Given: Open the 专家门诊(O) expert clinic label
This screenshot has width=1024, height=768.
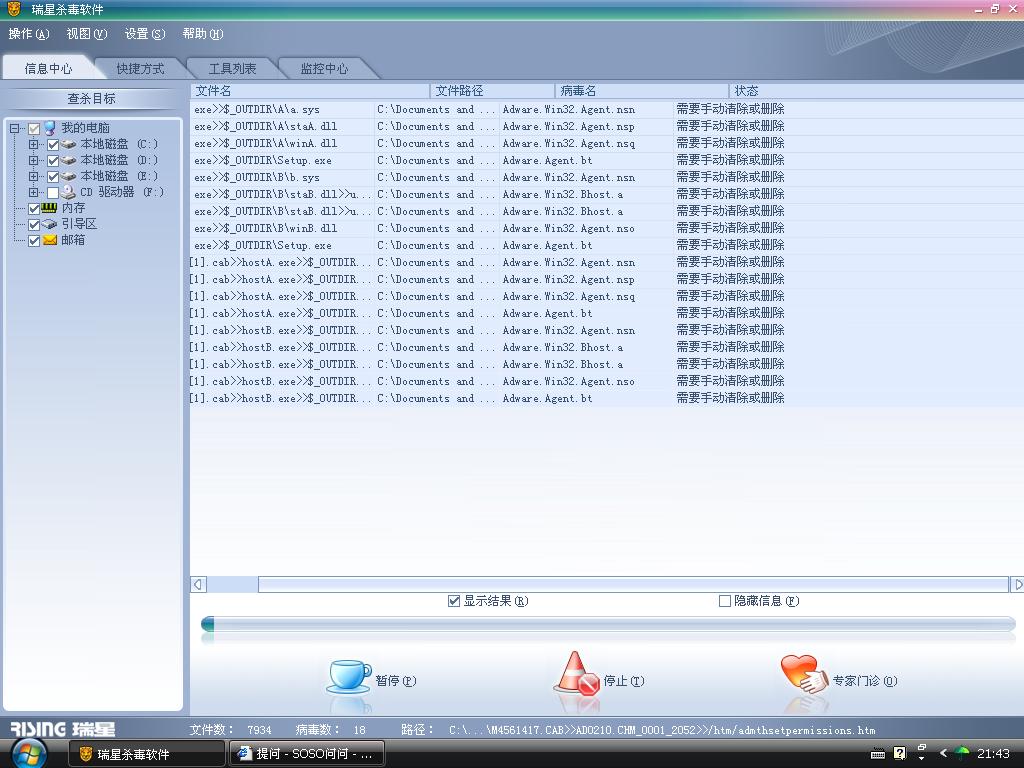Looking at the screenshot, I should 865,680.
